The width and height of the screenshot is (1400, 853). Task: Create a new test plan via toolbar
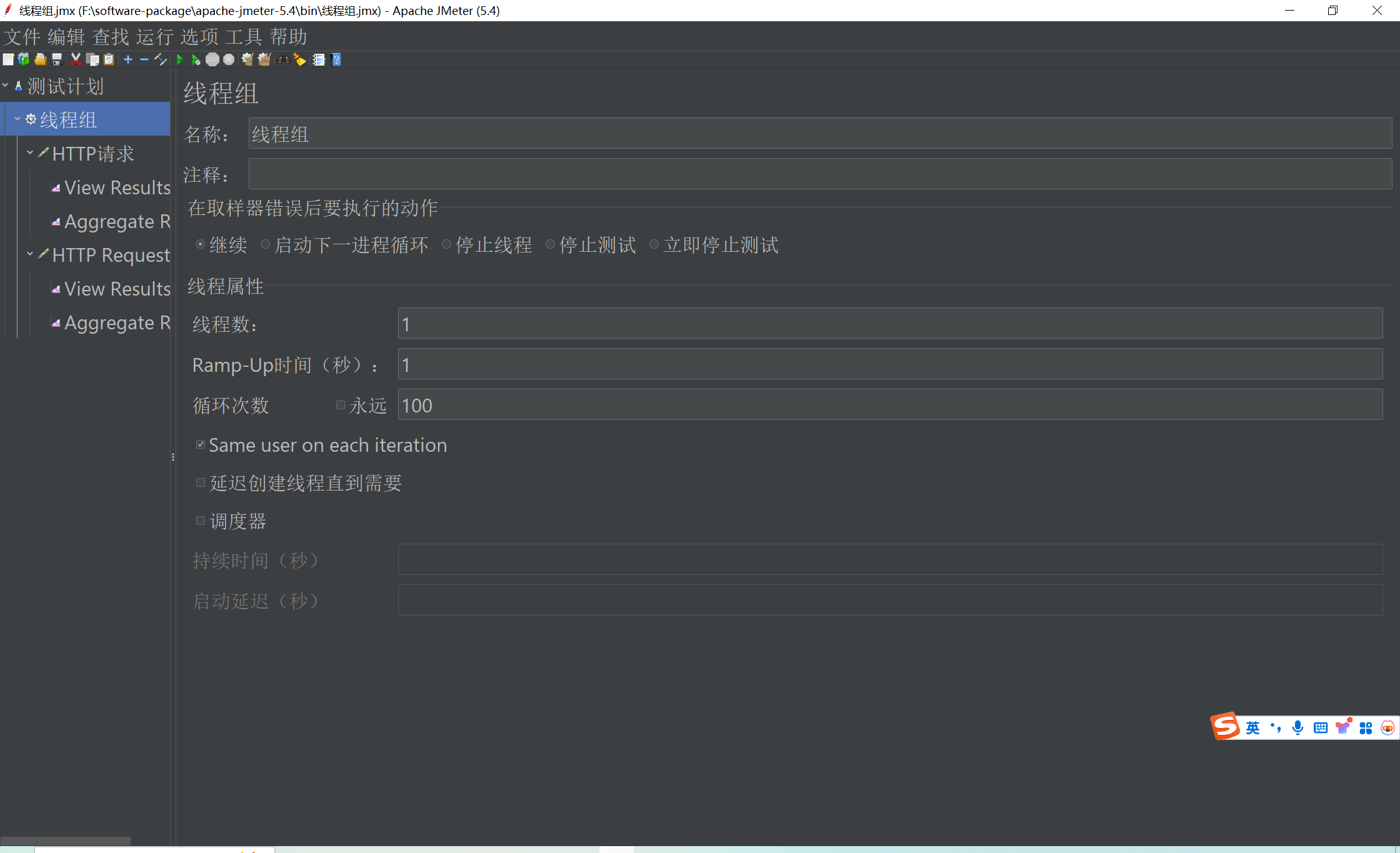pyautogui.click(x=8, y=59)
